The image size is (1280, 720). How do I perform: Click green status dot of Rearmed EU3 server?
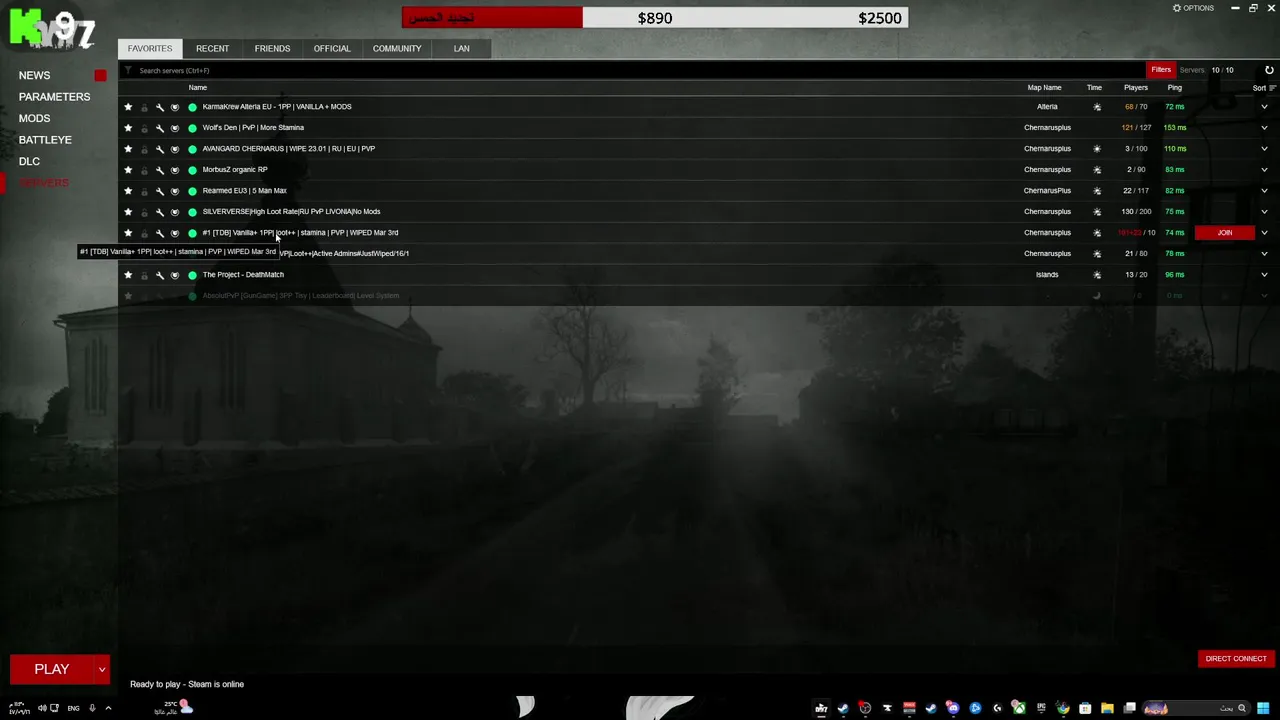(192, 191)
